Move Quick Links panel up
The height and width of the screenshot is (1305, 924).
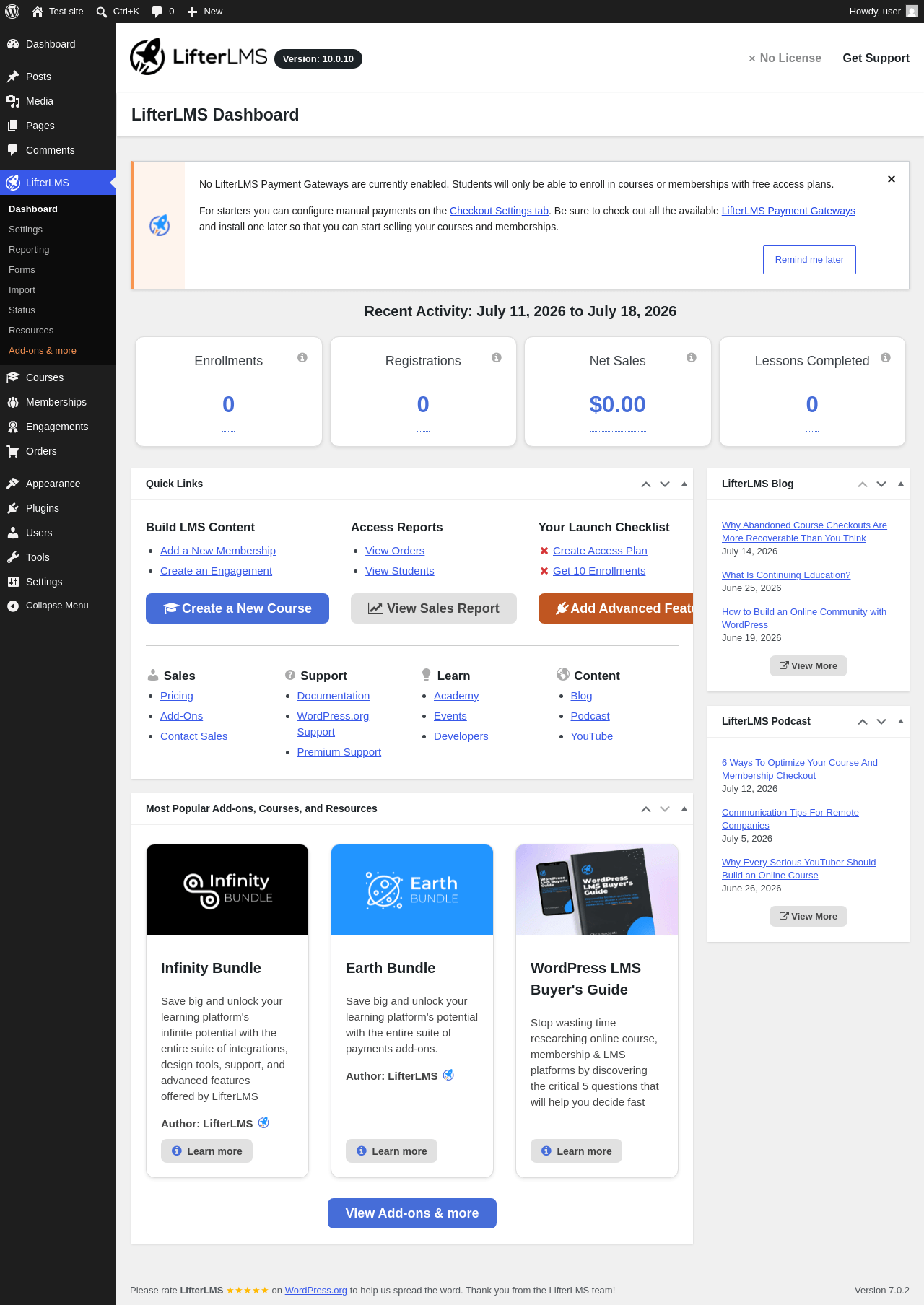click(646, 484)
